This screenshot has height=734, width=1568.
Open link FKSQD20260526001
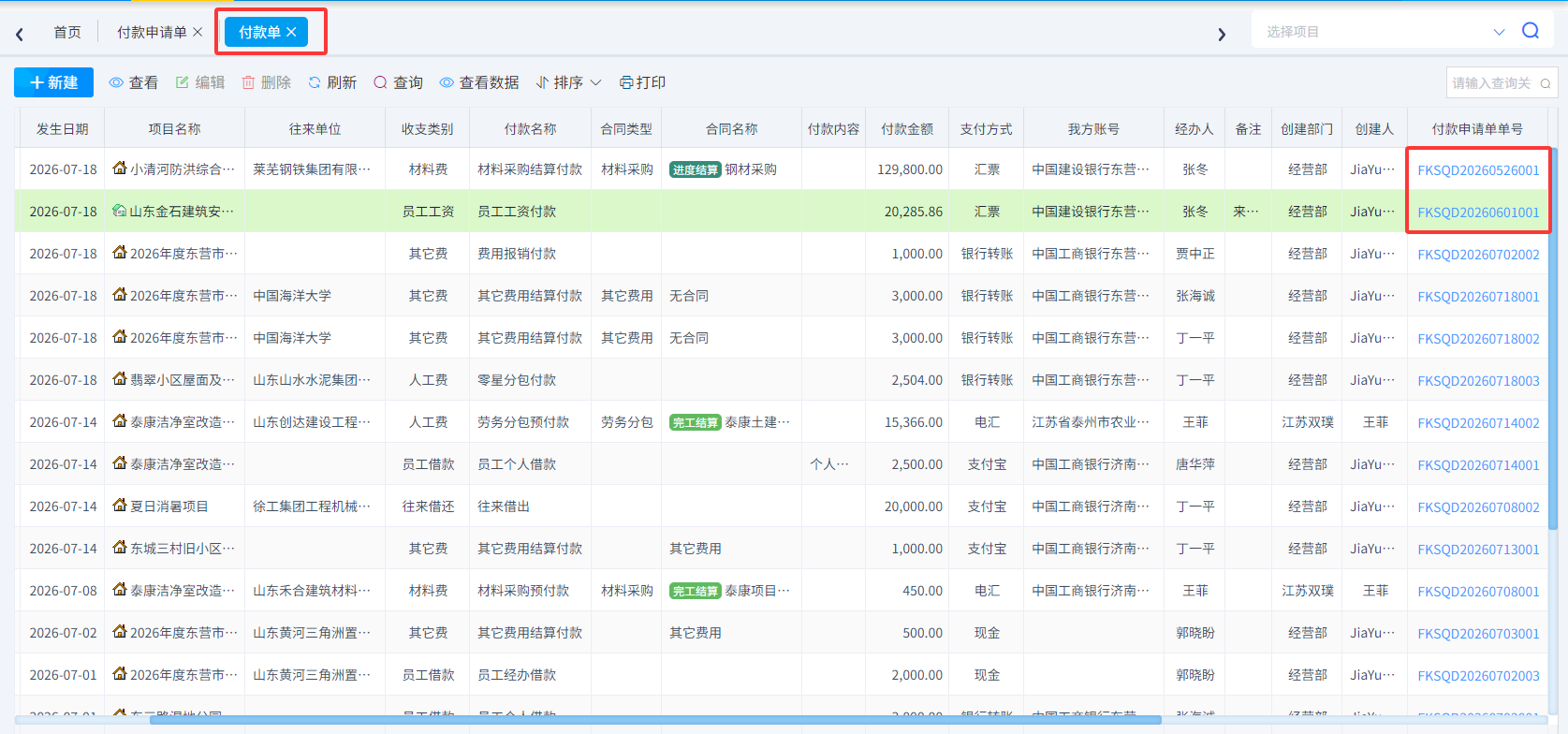[1478, 170]
